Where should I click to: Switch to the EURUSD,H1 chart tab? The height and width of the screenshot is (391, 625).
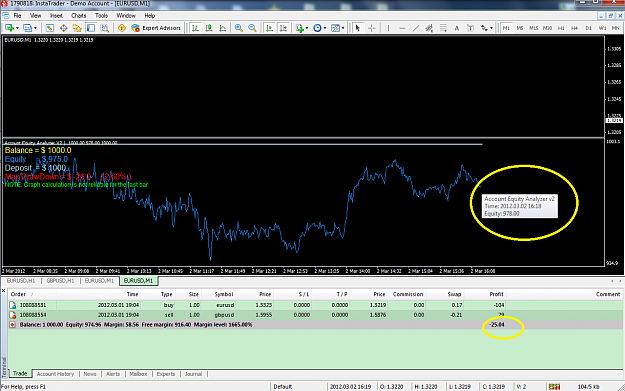tap(21, 281)
